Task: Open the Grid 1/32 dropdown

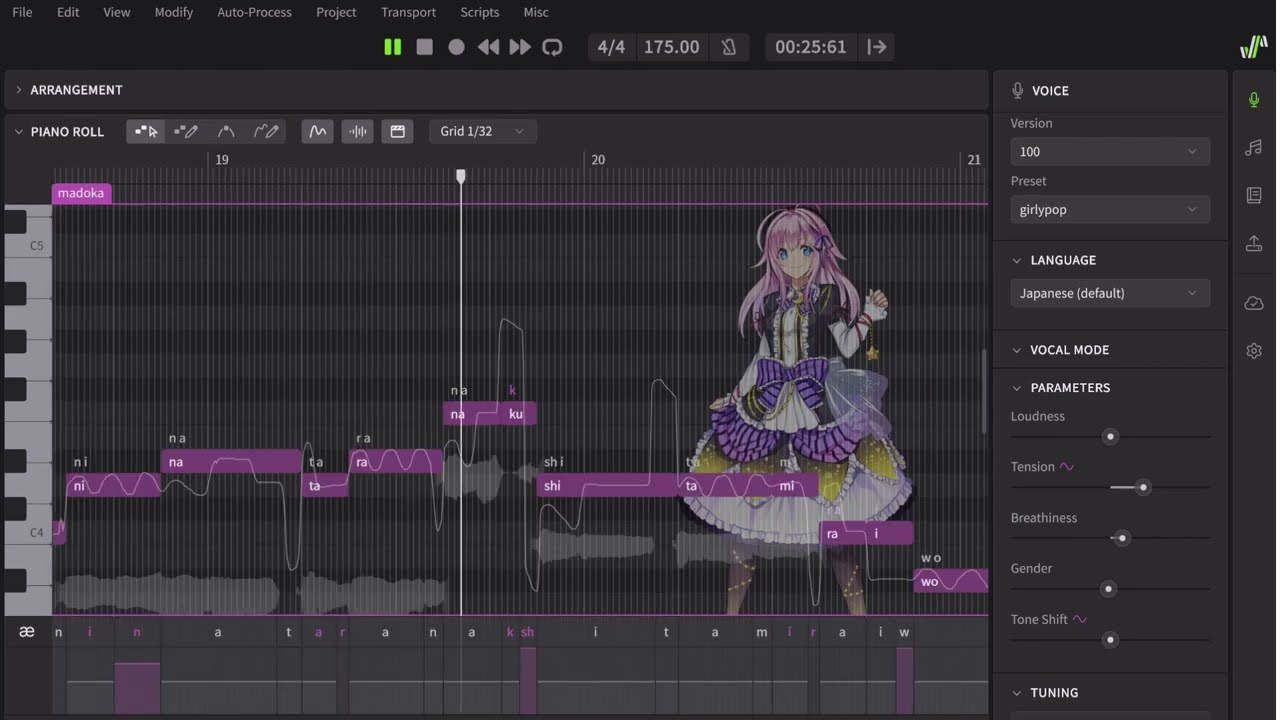Action: pyautogui.click(x=483, y=131)
